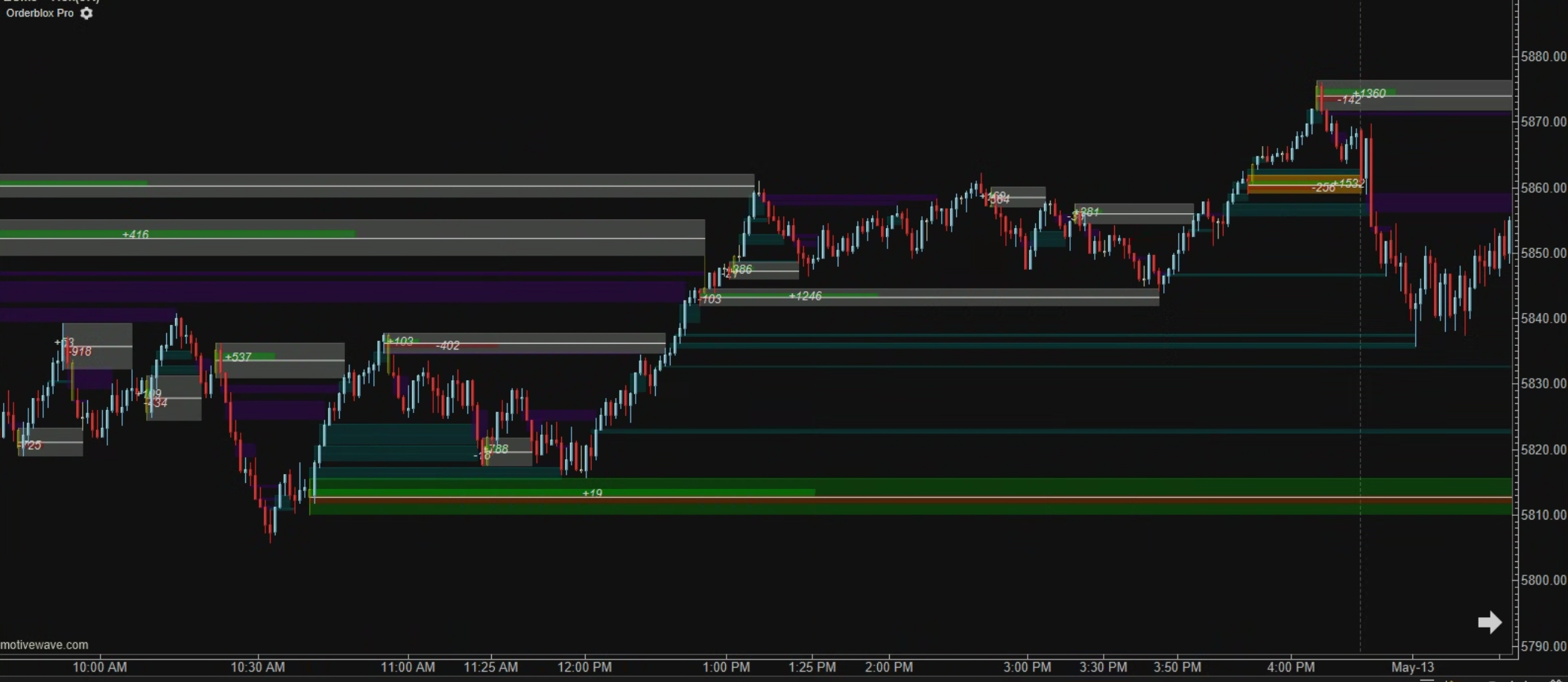1568x682 pixels.
Task: Select the 1:00 PM time axis marker
Action: 726,667
